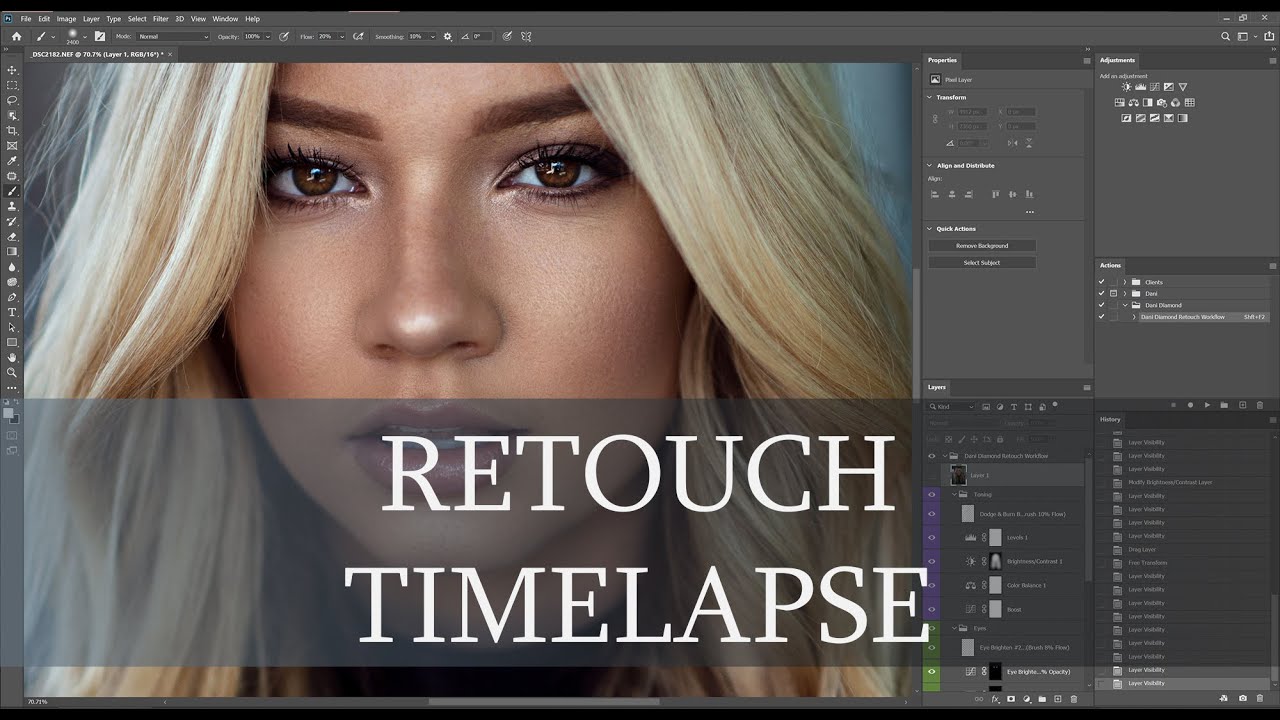The height and width of the screenshot is (720, 1280).
Task: Open the brush Mode dropdown
Action: (173, 36)
